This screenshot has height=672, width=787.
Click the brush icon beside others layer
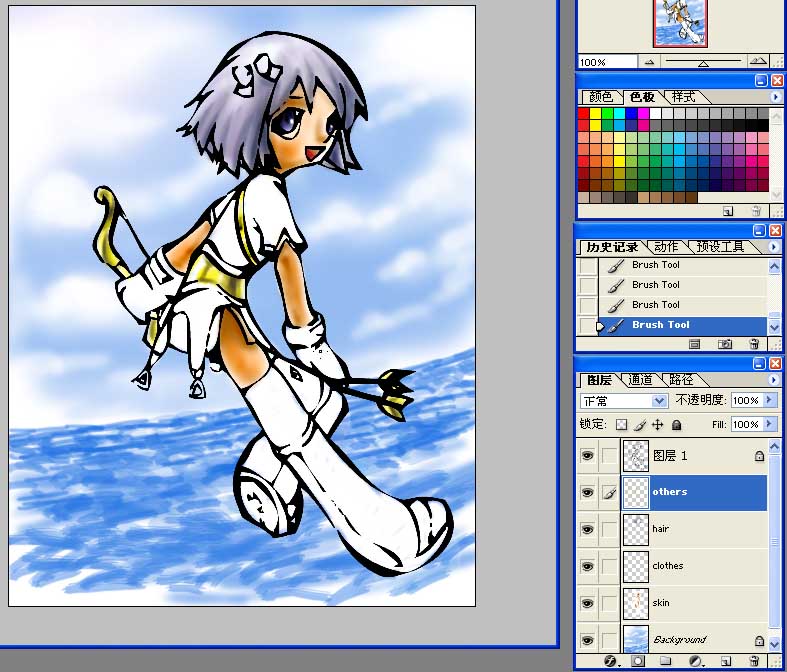coord(609,493)
